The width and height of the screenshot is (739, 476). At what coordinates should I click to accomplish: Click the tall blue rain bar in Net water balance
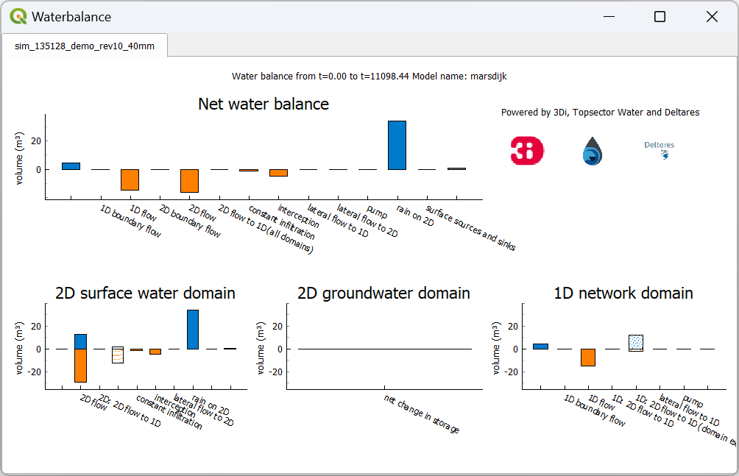coord(397,145)
